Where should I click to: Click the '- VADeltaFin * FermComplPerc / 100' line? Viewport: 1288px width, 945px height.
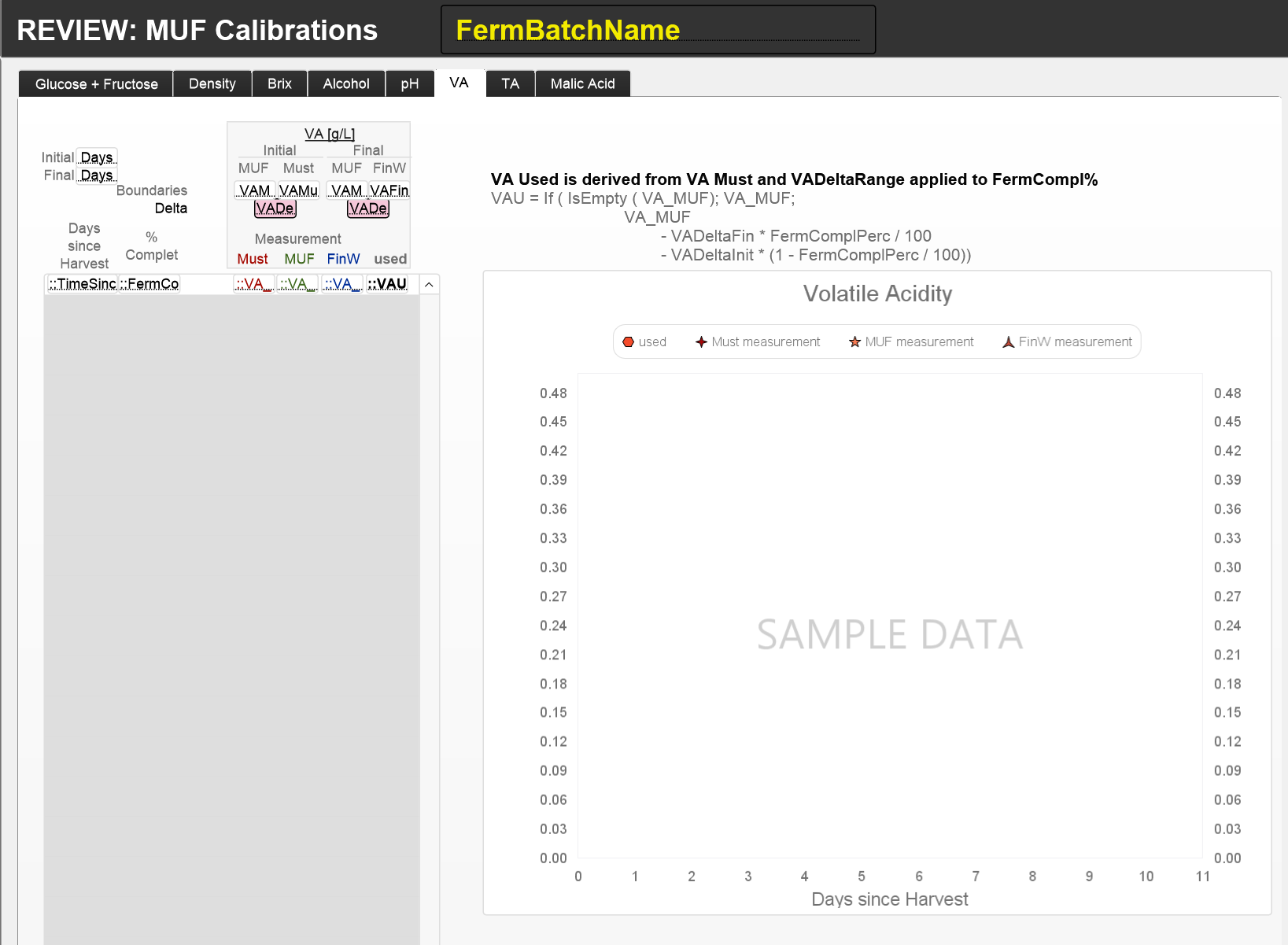pyautogui.click(x=795, y=236)
